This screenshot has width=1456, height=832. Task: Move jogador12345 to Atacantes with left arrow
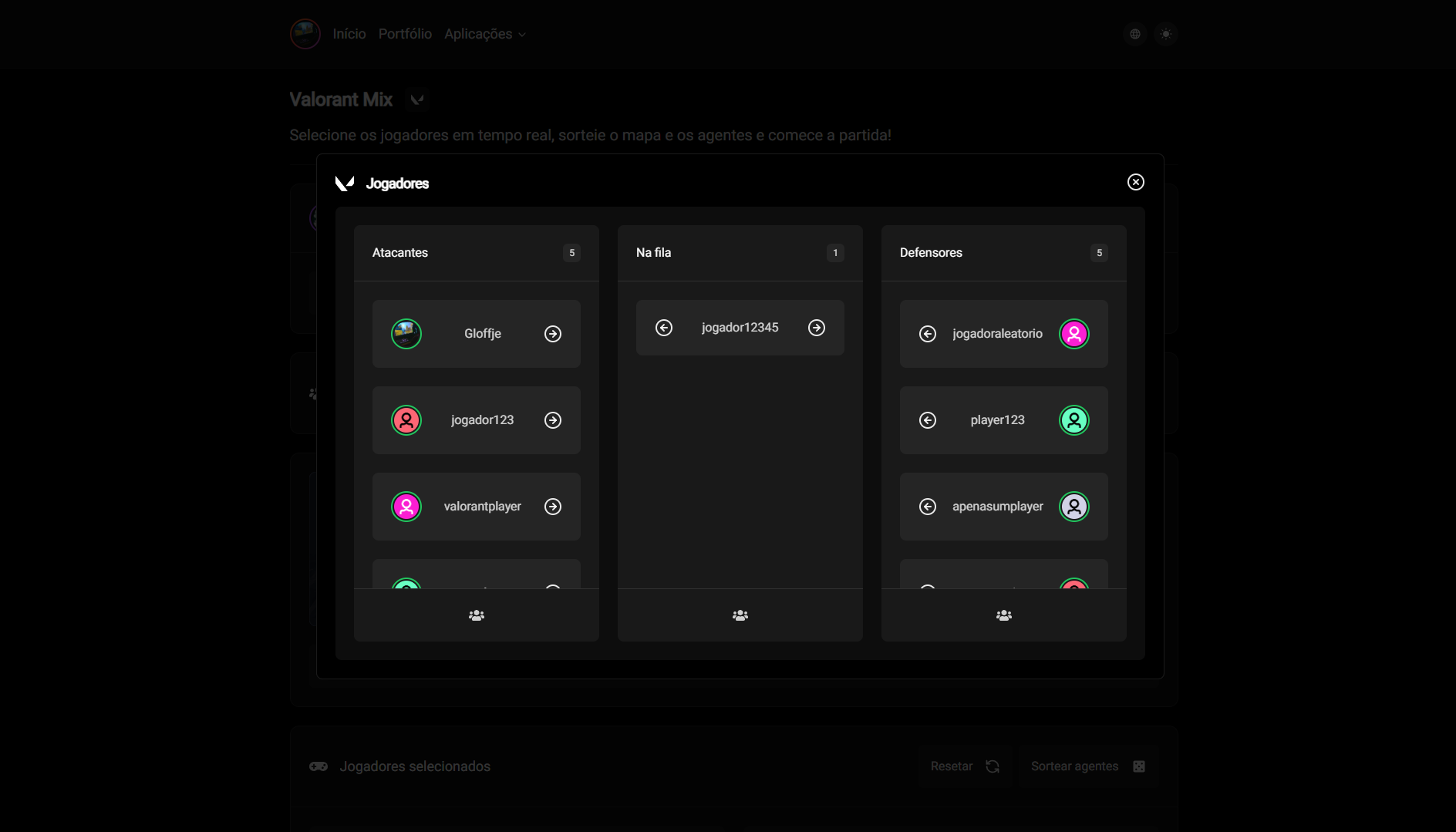(664, 328)
